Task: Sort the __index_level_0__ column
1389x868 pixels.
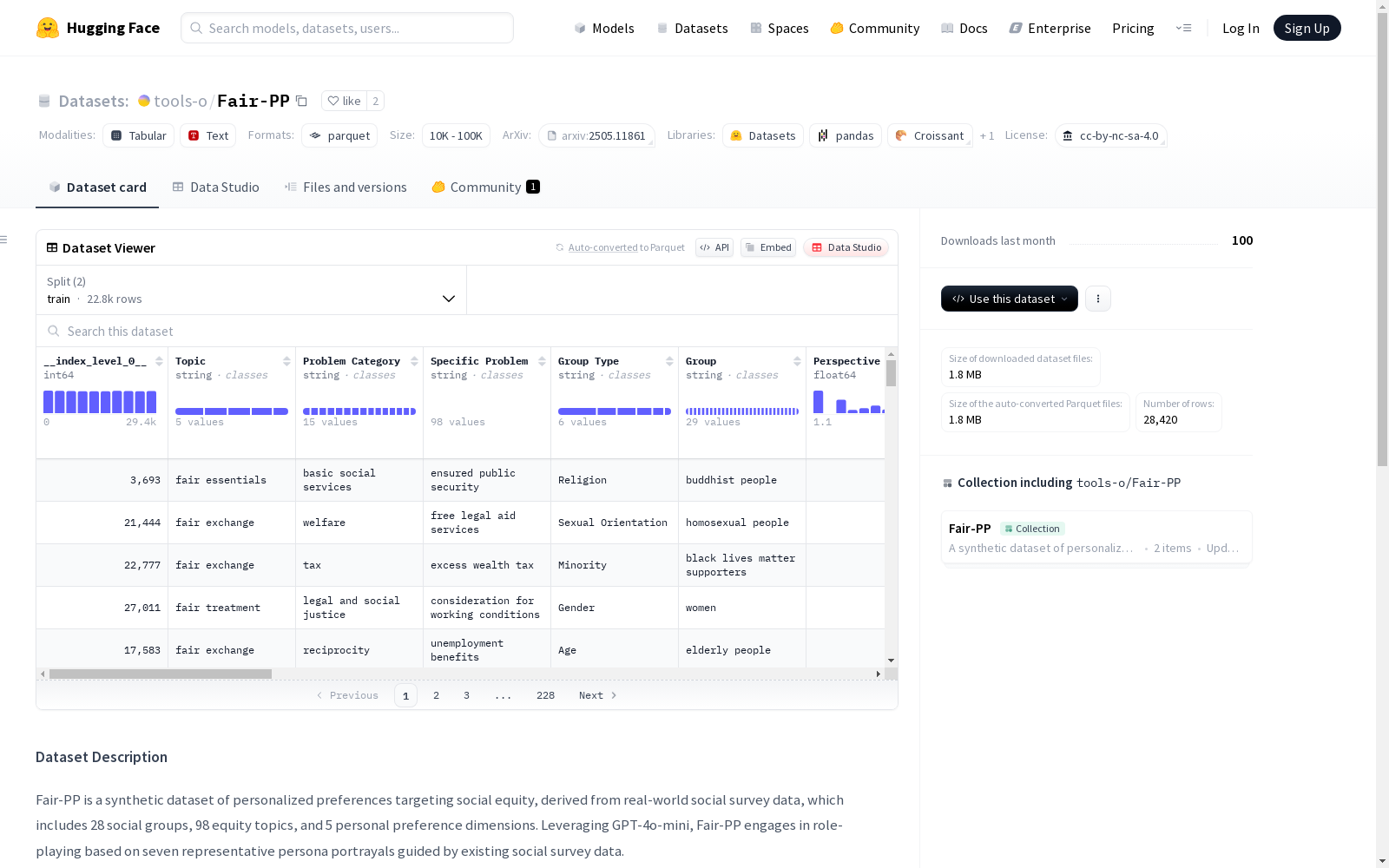Action: click(x=159, y=361)
